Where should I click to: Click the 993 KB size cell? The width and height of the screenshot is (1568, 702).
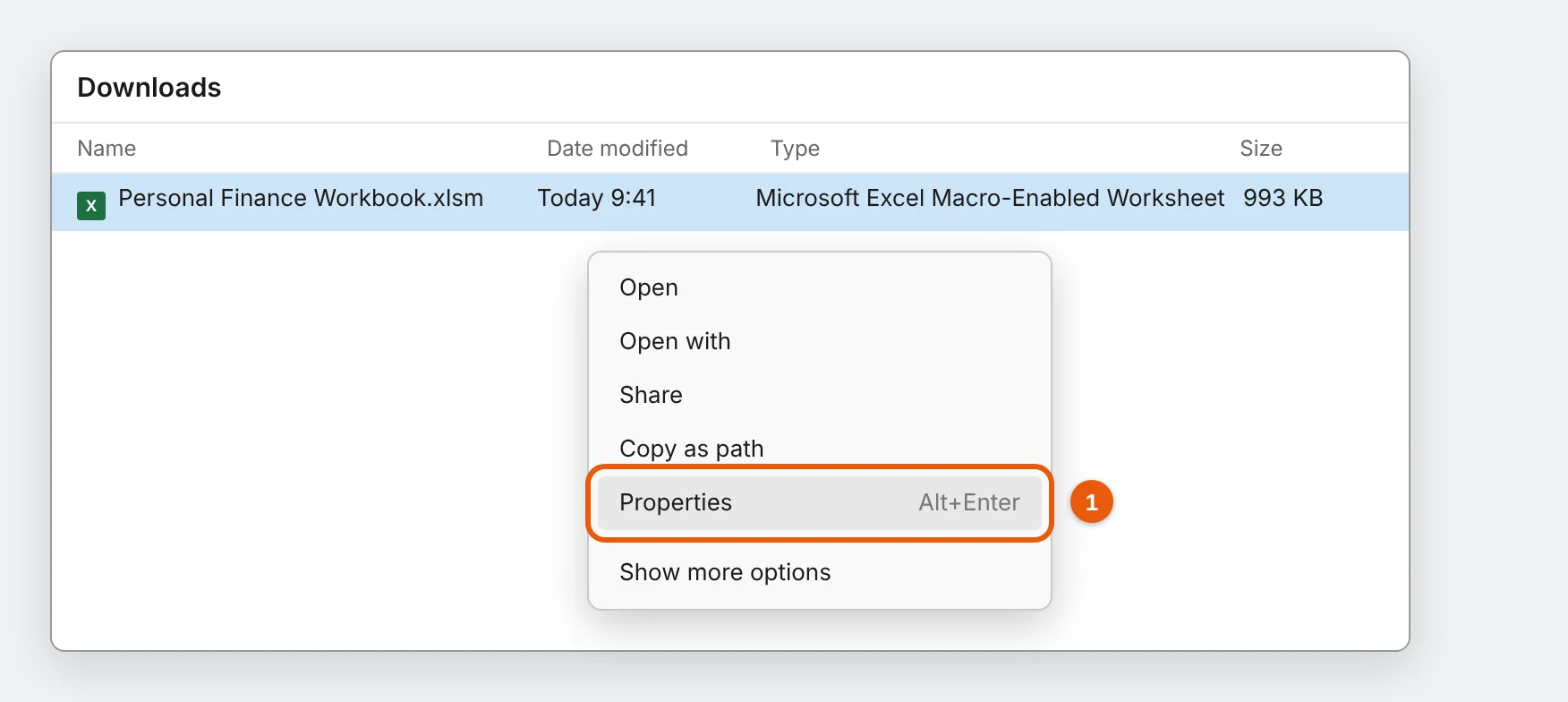1283,198
